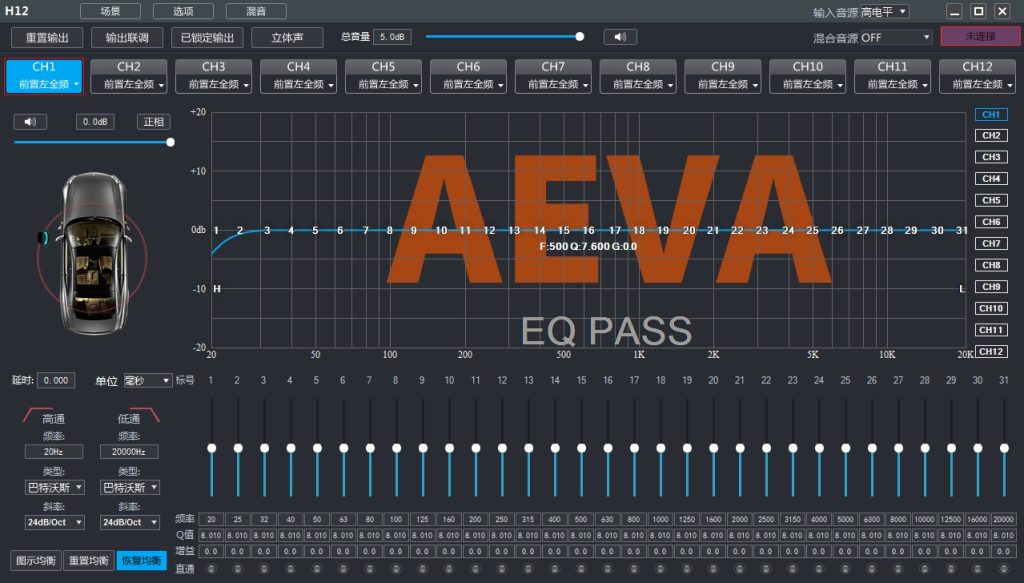1024x583 pixels.
Task: Toggle the band 5 bypass radio button
Action: click(x=317, y=569)
